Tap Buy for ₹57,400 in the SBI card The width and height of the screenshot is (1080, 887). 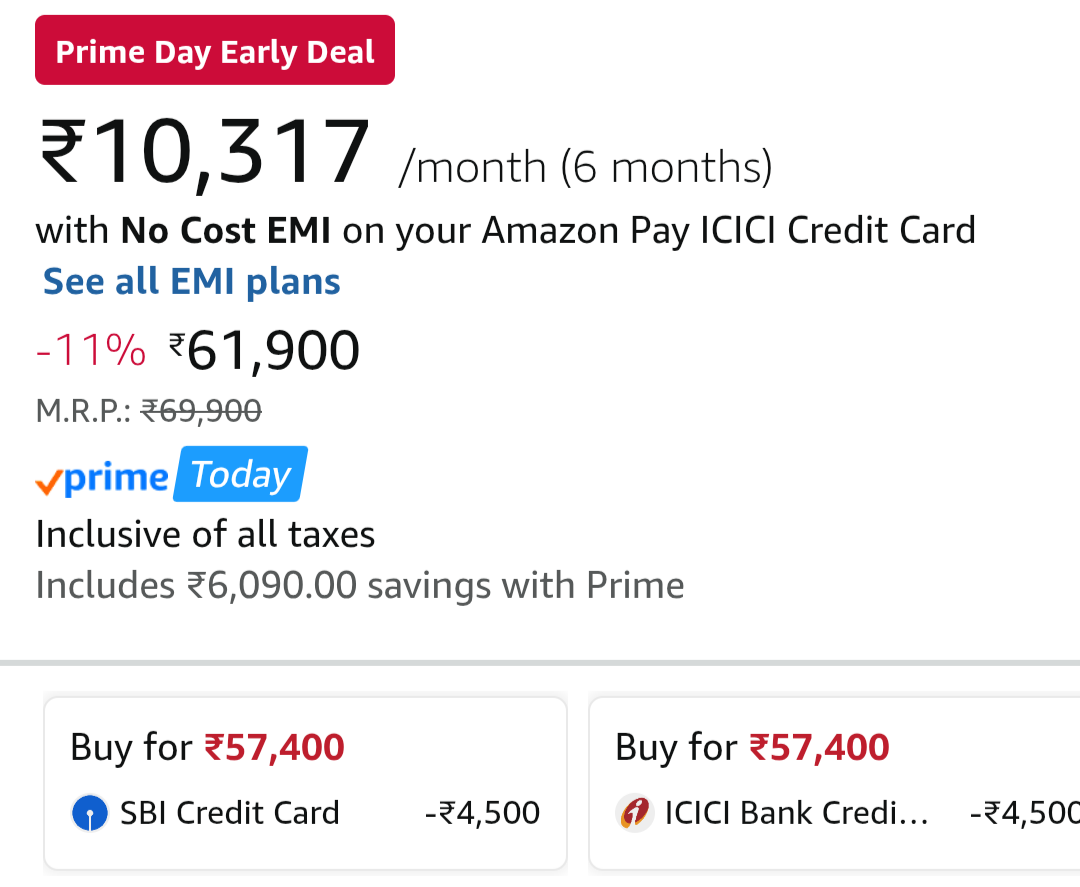(207, 747)
